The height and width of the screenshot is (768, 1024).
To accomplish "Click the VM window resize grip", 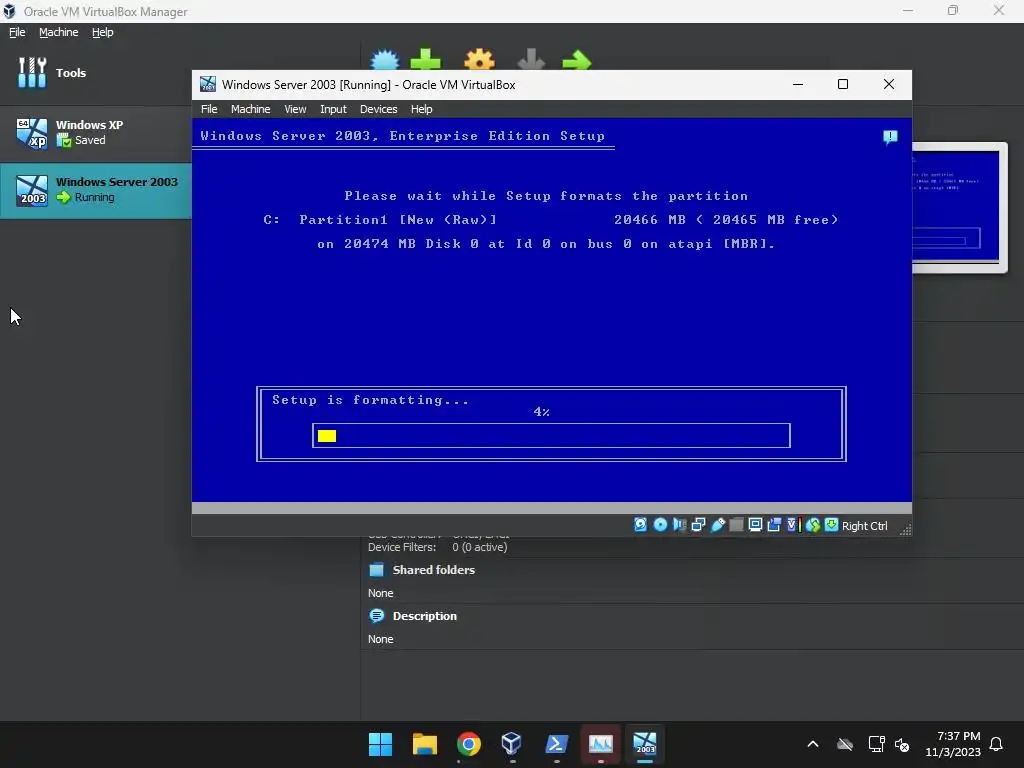I will [x=905, y=530].
